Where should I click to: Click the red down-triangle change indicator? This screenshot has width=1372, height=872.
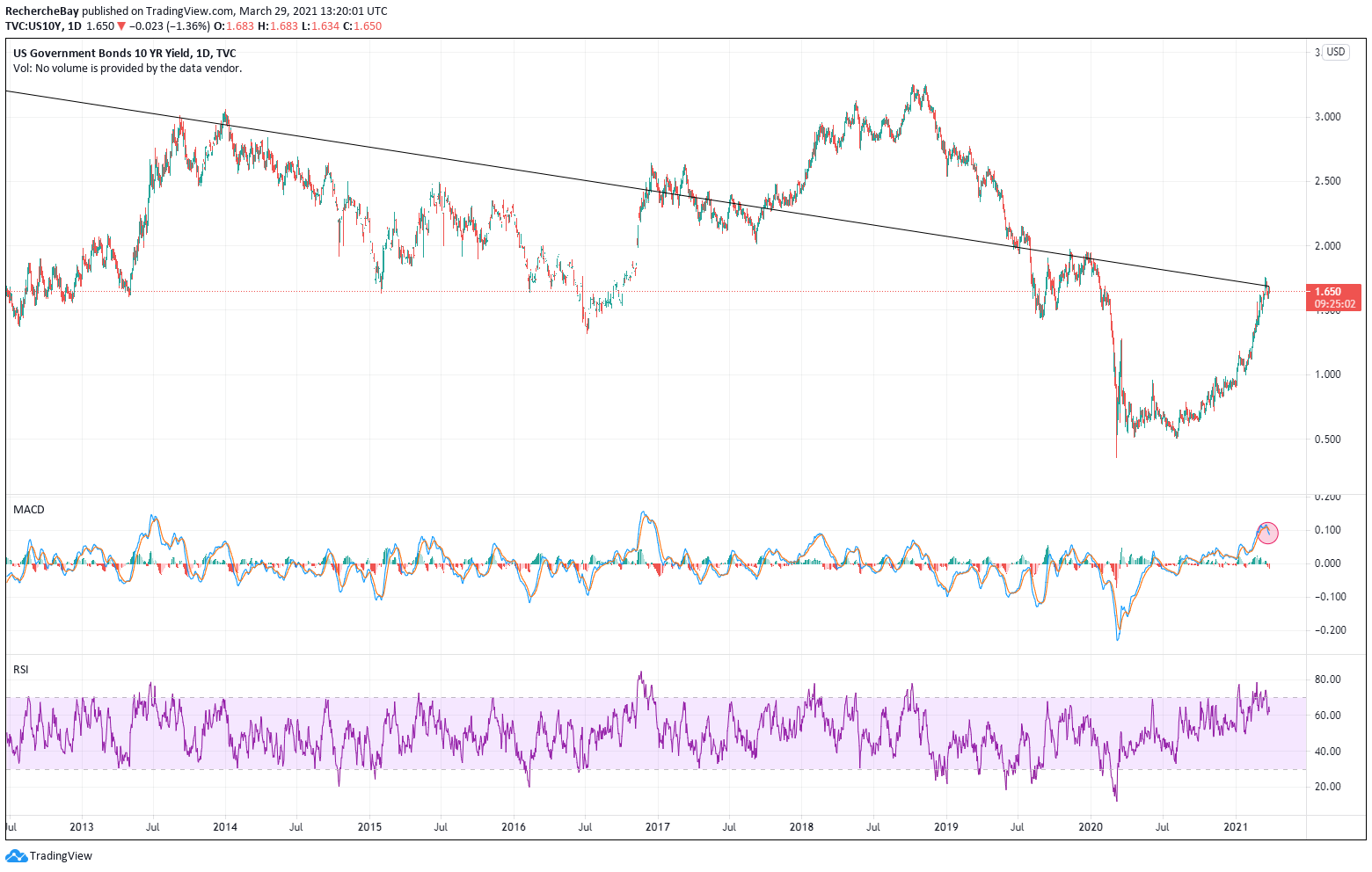[x=121, y=26]
